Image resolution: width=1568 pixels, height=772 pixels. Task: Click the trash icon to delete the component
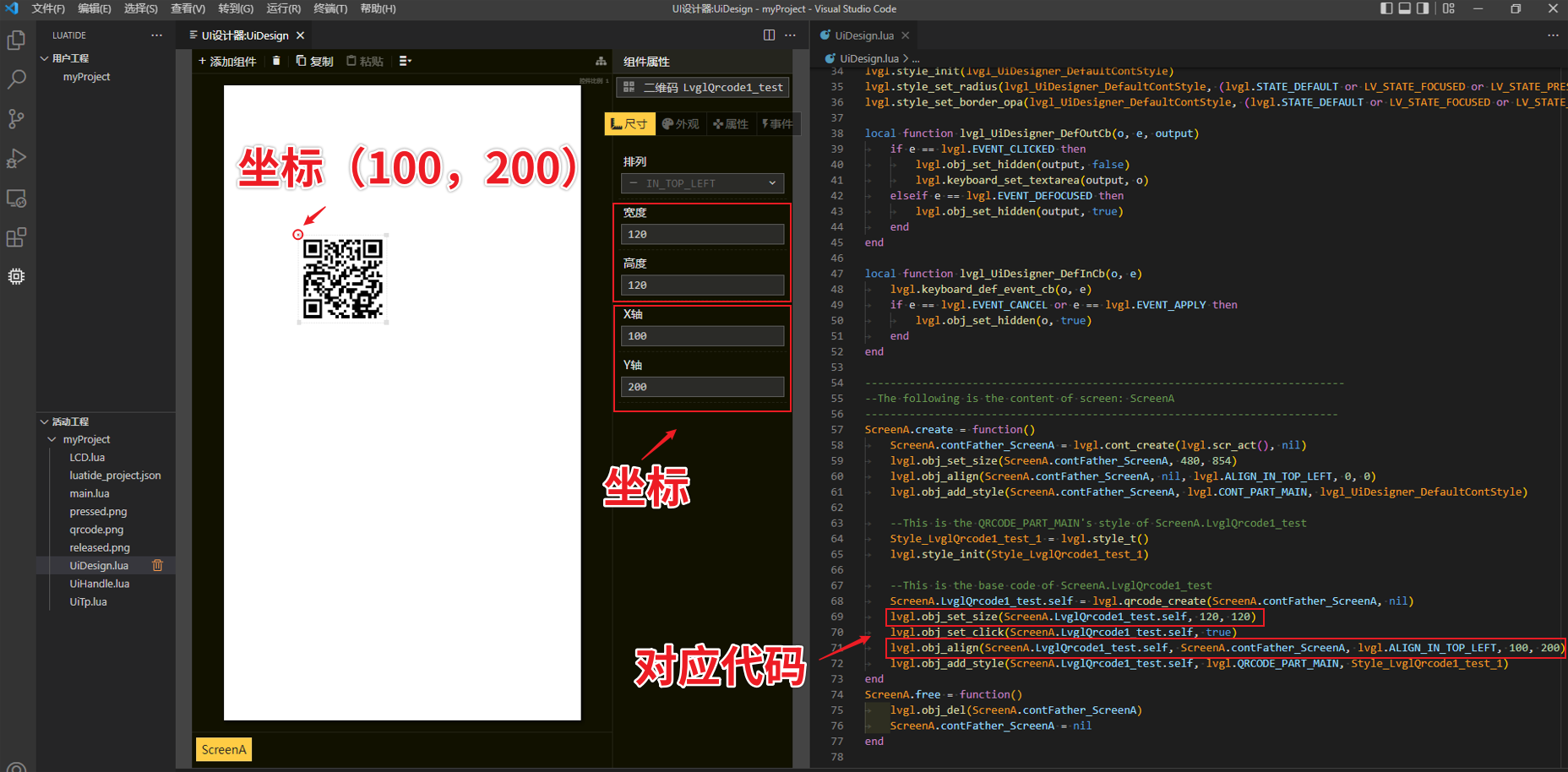coord(276,60)
